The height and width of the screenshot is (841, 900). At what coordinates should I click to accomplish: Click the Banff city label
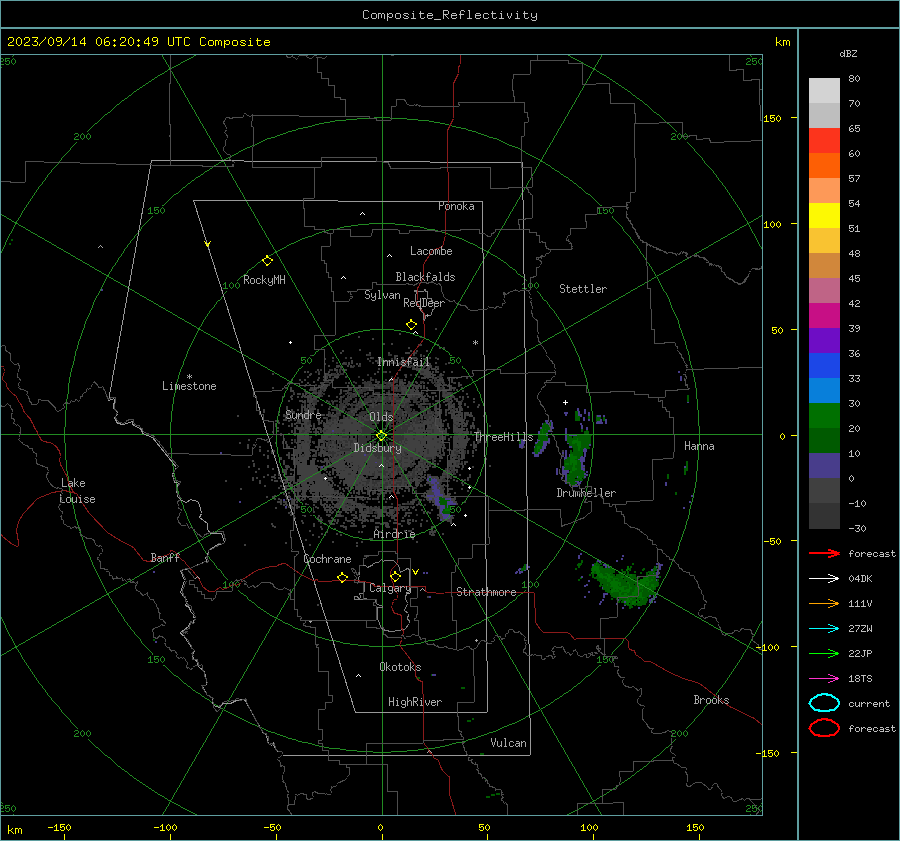[x=165, y=557]
